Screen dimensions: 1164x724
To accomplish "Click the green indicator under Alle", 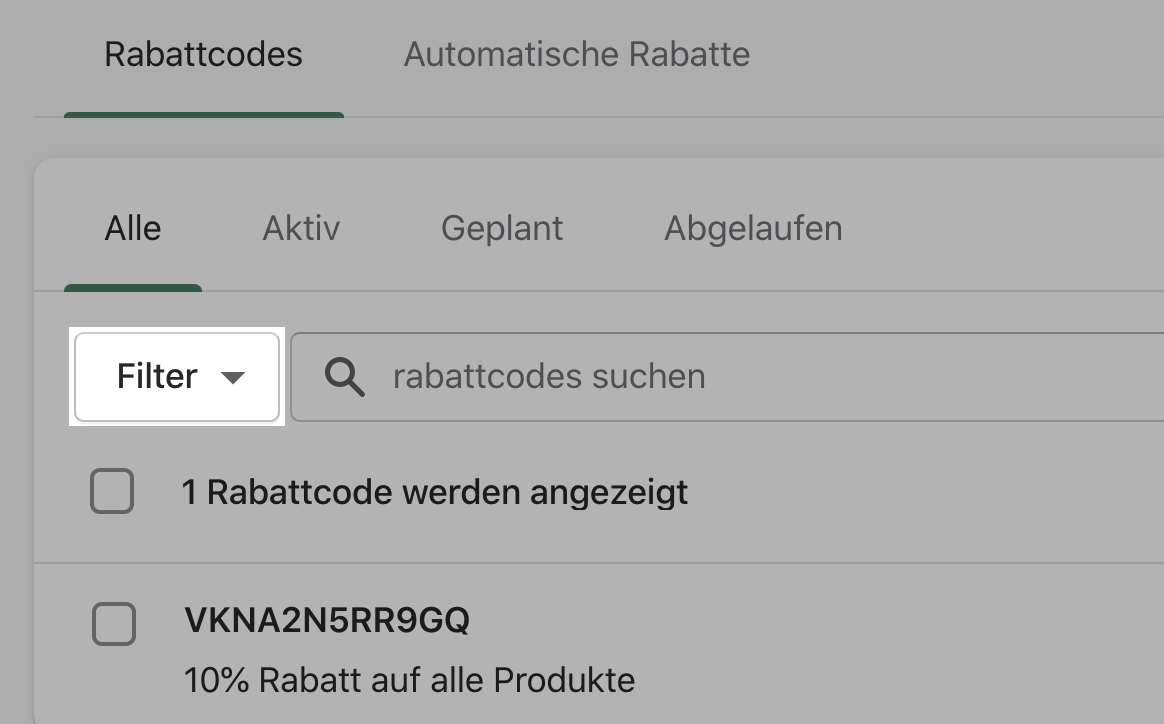I will pyautogui.click(x=133, y=288).
